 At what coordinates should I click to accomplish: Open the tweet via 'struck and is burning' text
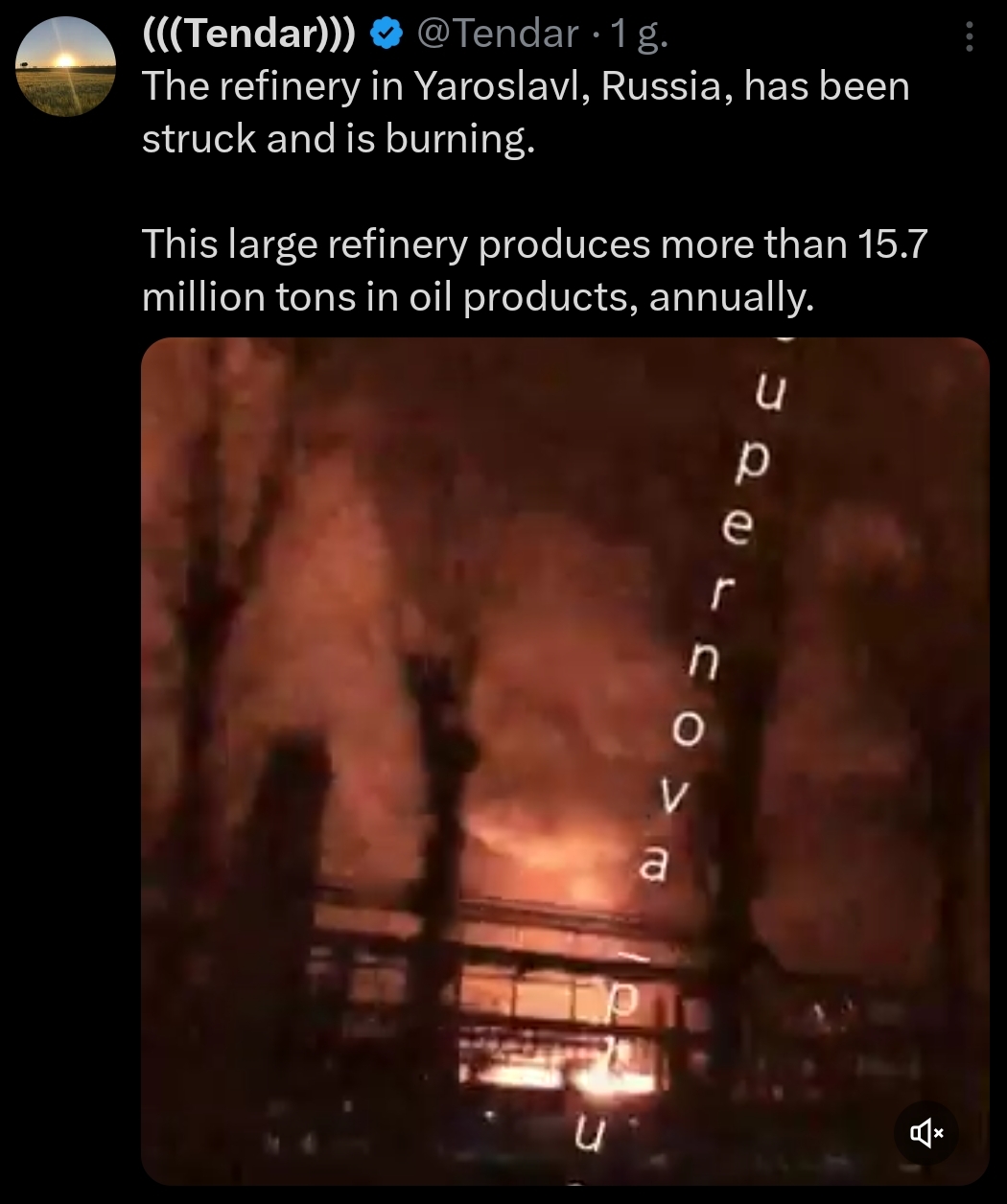pyautogui.click(x=336, y=139)
